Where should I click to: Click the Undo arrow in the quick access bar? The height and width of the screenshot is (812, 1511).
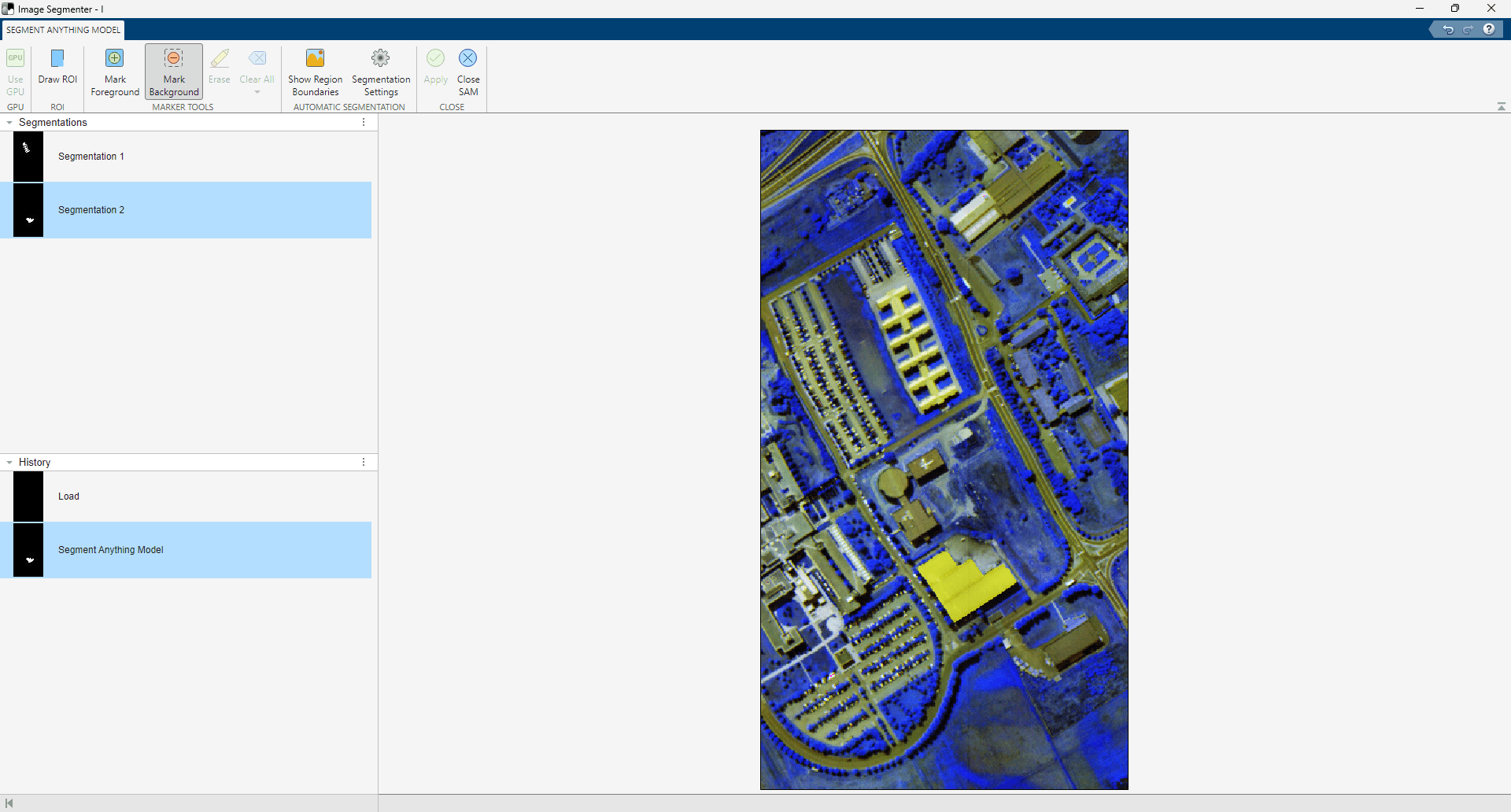(x=1449, y=29)
